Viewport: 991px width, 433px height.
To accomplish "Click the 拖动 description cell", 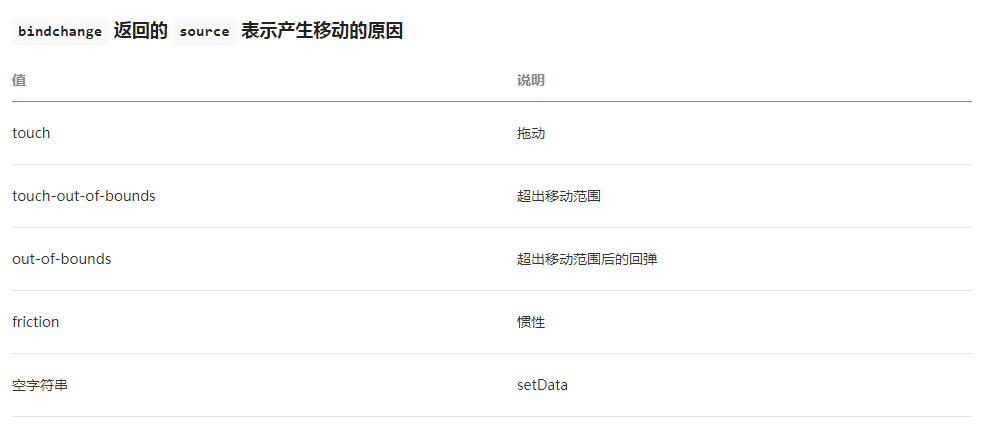I will (531, 133).
